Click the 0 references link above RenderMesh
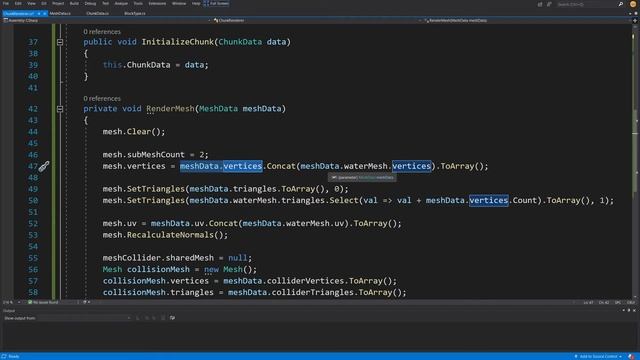The height and width of the screenshot is (360, 640). (x=102, y=98)
